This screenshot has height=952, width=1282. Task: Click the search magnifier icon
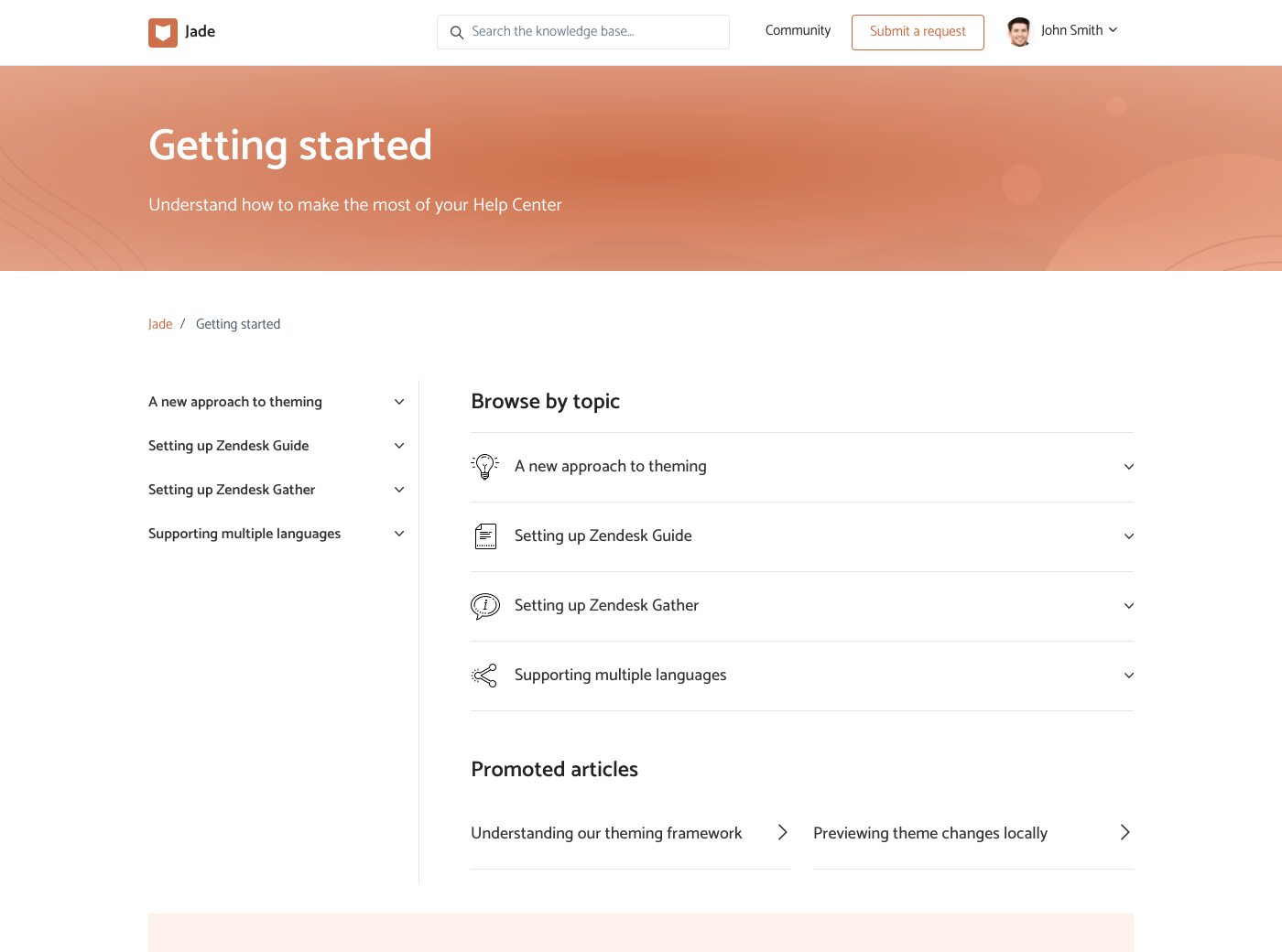point(457,33)
